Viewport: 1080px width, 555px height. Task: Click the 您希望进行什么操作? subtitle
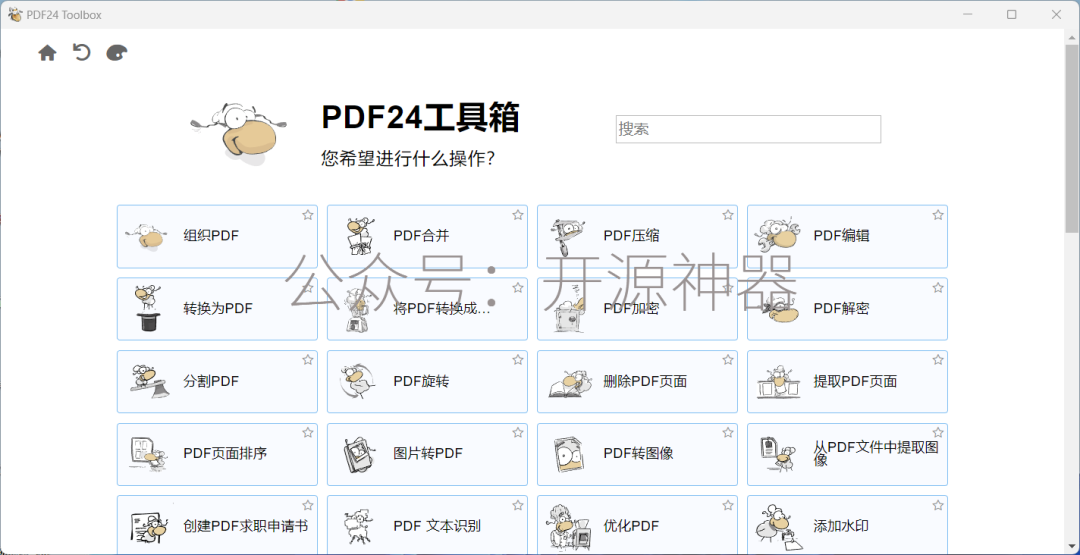coord(408,159)
